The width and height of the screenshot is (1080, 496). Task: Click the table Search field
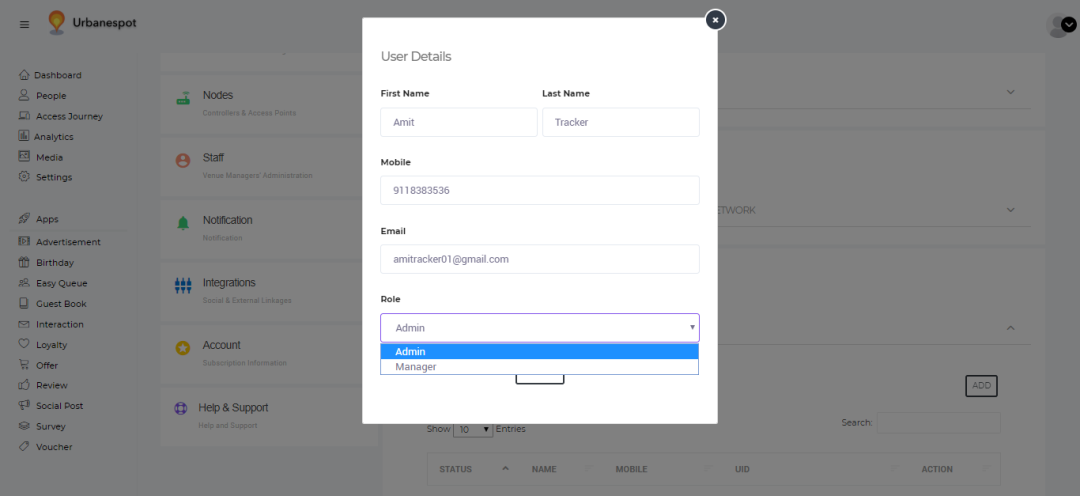click(938, 422)
